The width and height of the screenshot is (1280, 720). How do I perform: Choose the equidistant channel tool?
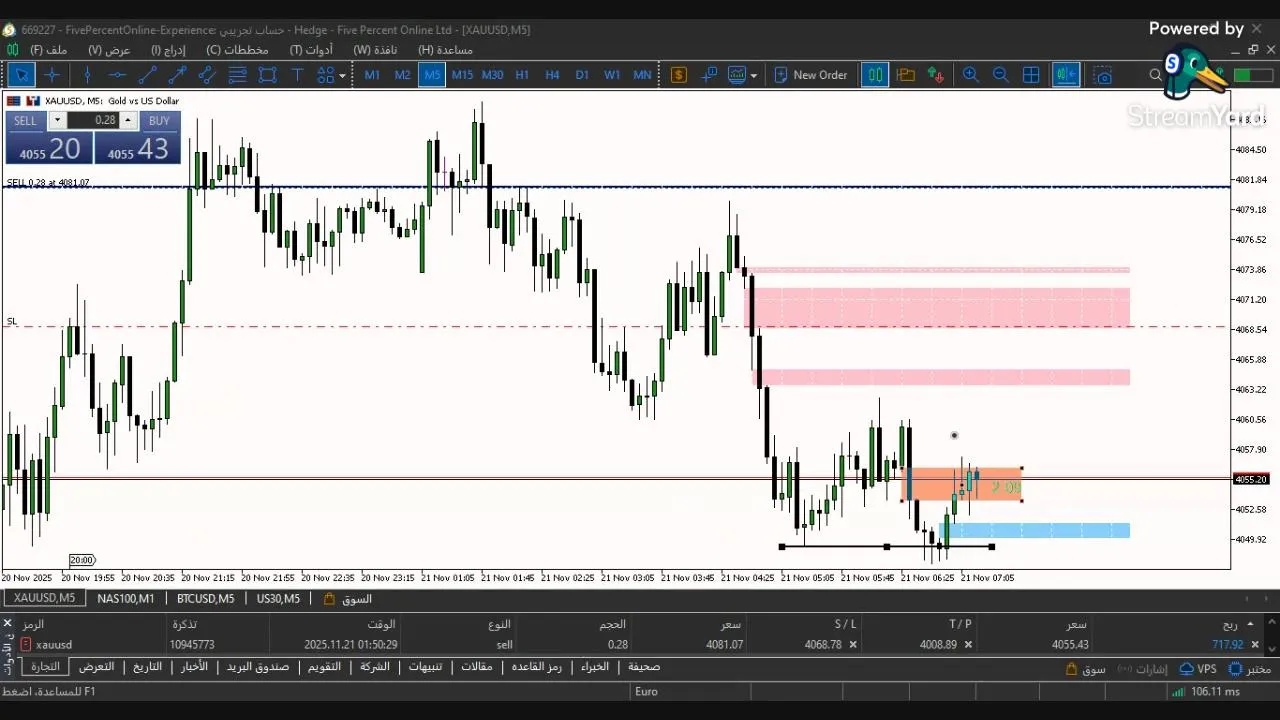[207, 75]
